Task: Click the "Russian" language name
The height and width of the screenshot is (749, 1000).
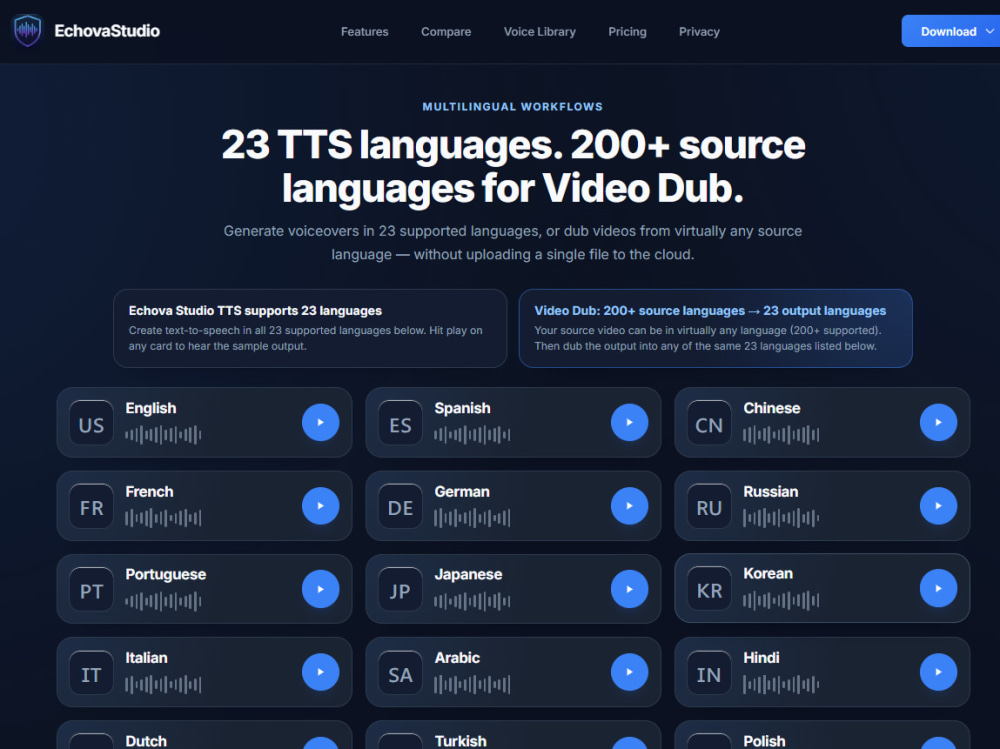Action: pos(770,492)
